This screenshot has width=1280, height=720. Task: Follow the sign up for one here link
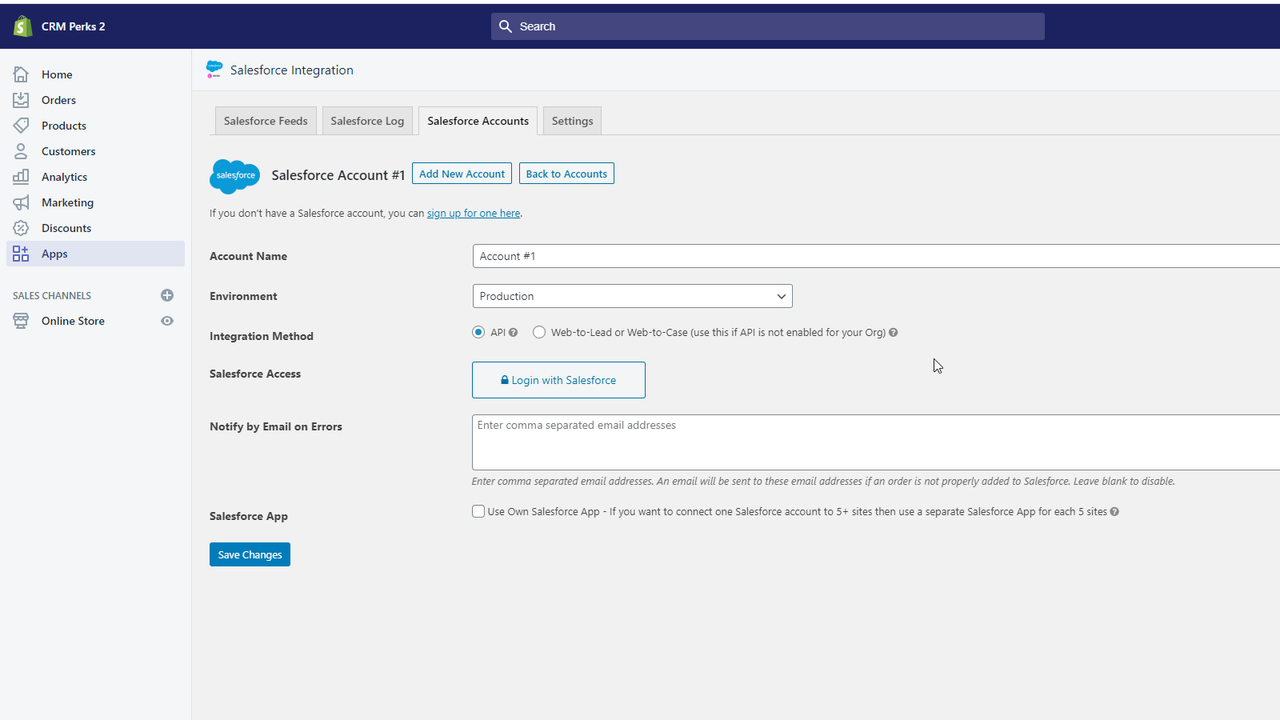click(473, 212)
